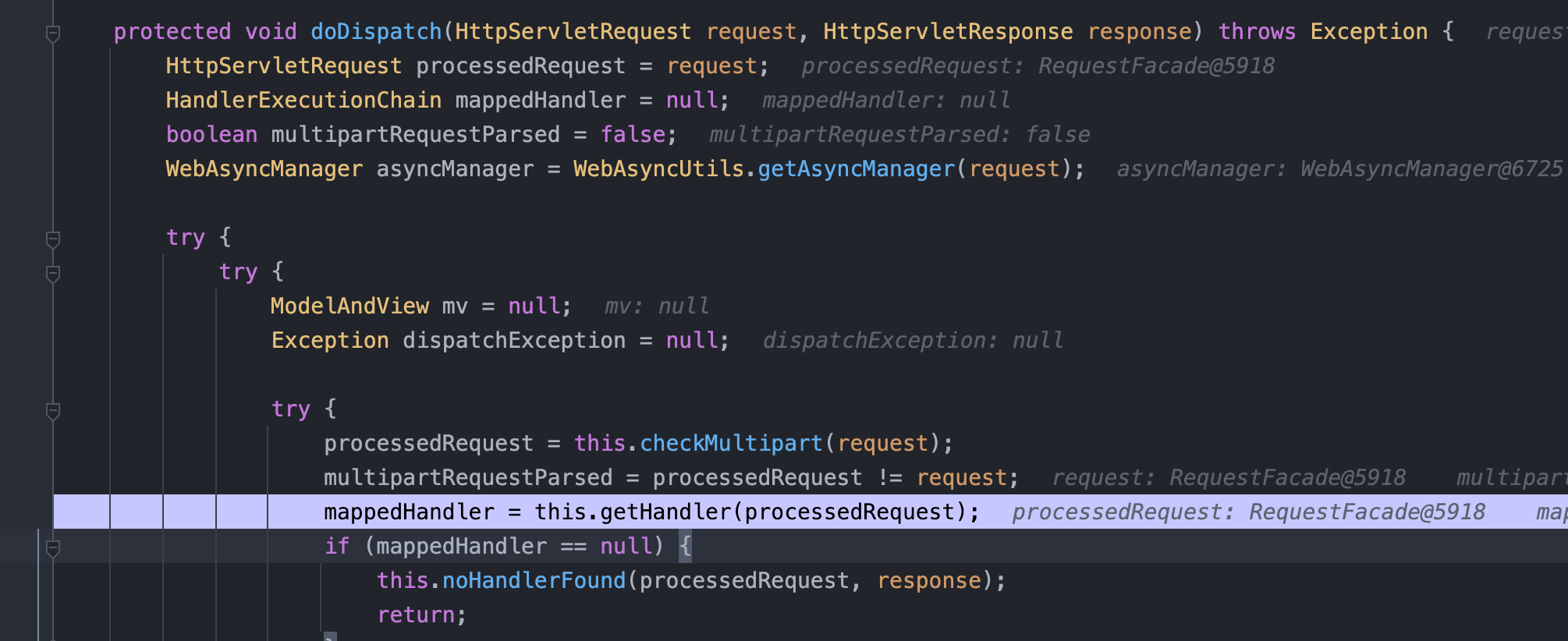The height and width of the screenshot is (641, 1568).
Task: Click the ModelAndView class name
Action: pos(349,306)
